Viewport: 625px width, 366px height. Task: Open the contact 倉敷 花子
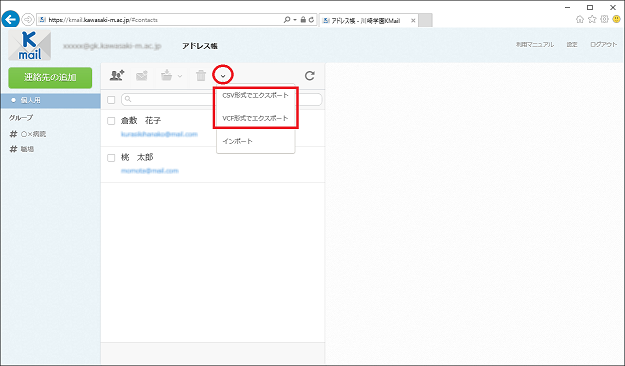(x=141, y=120)
